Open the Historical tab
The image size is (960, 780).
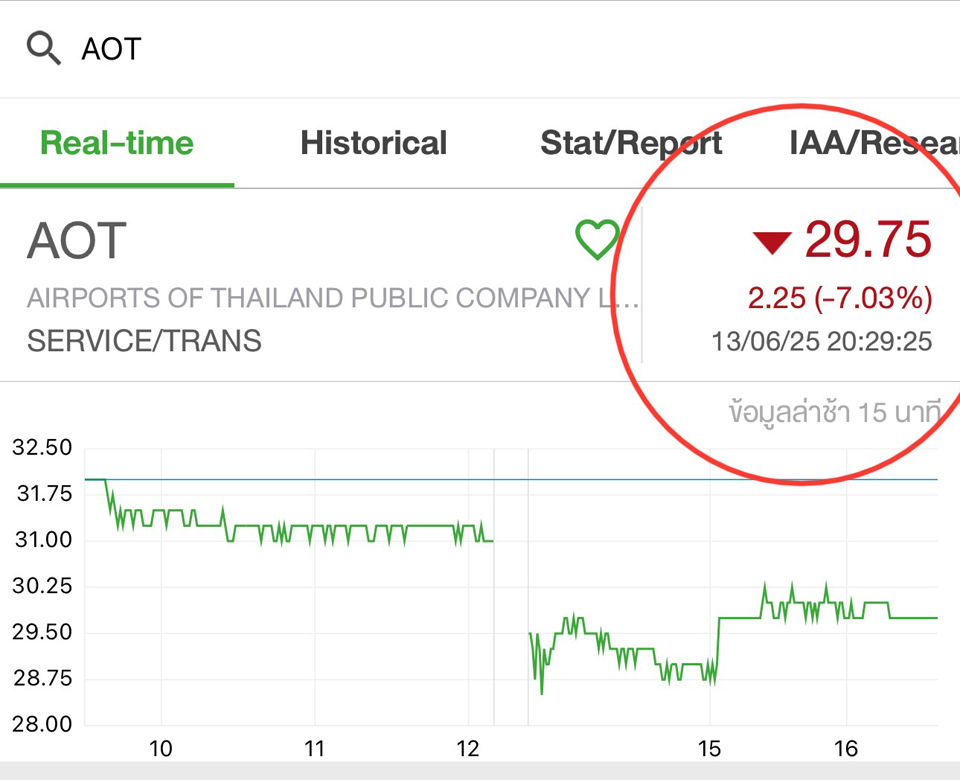(373, 143)
